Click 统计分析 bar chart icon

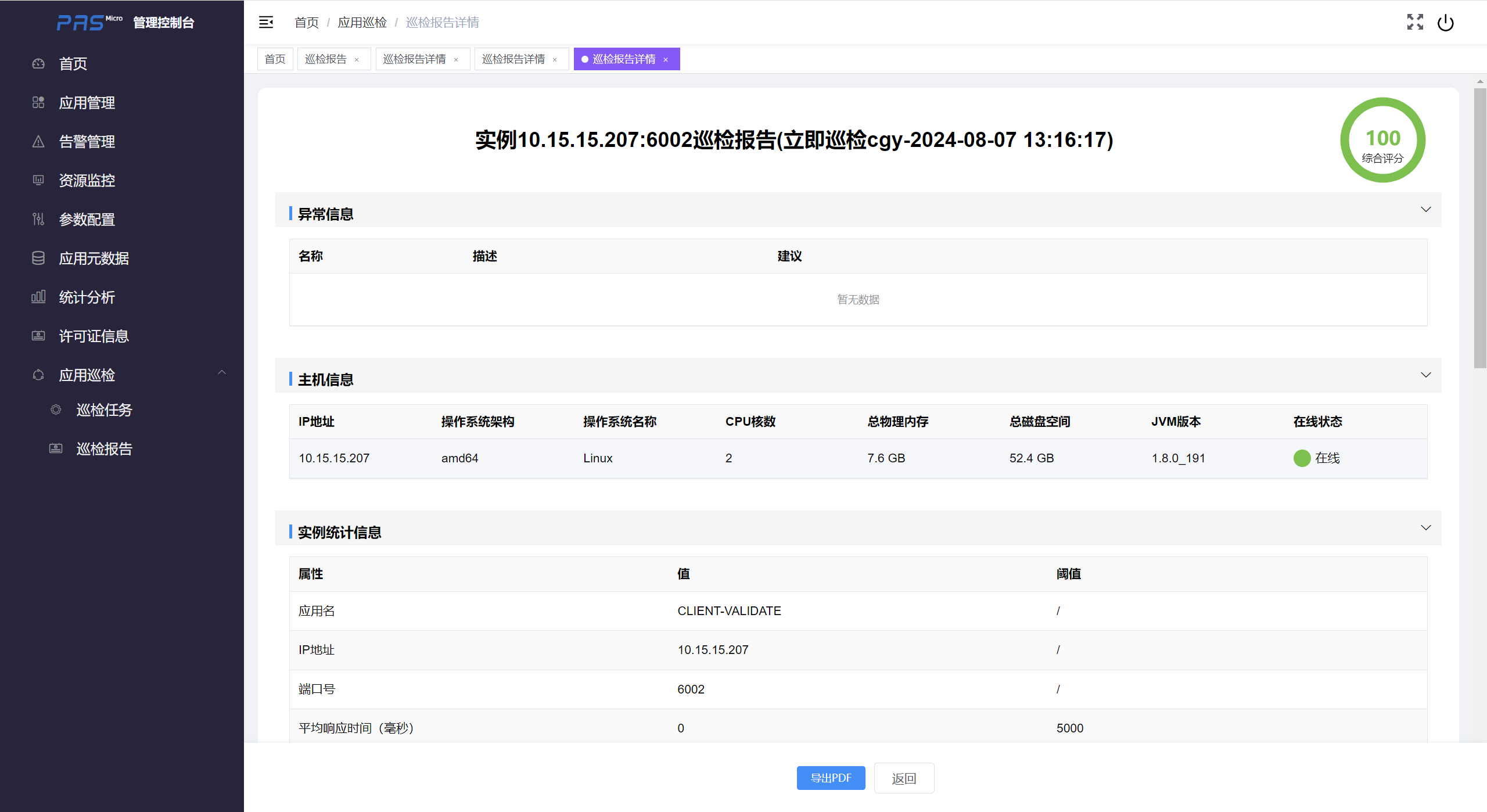[x=38, y=297]
